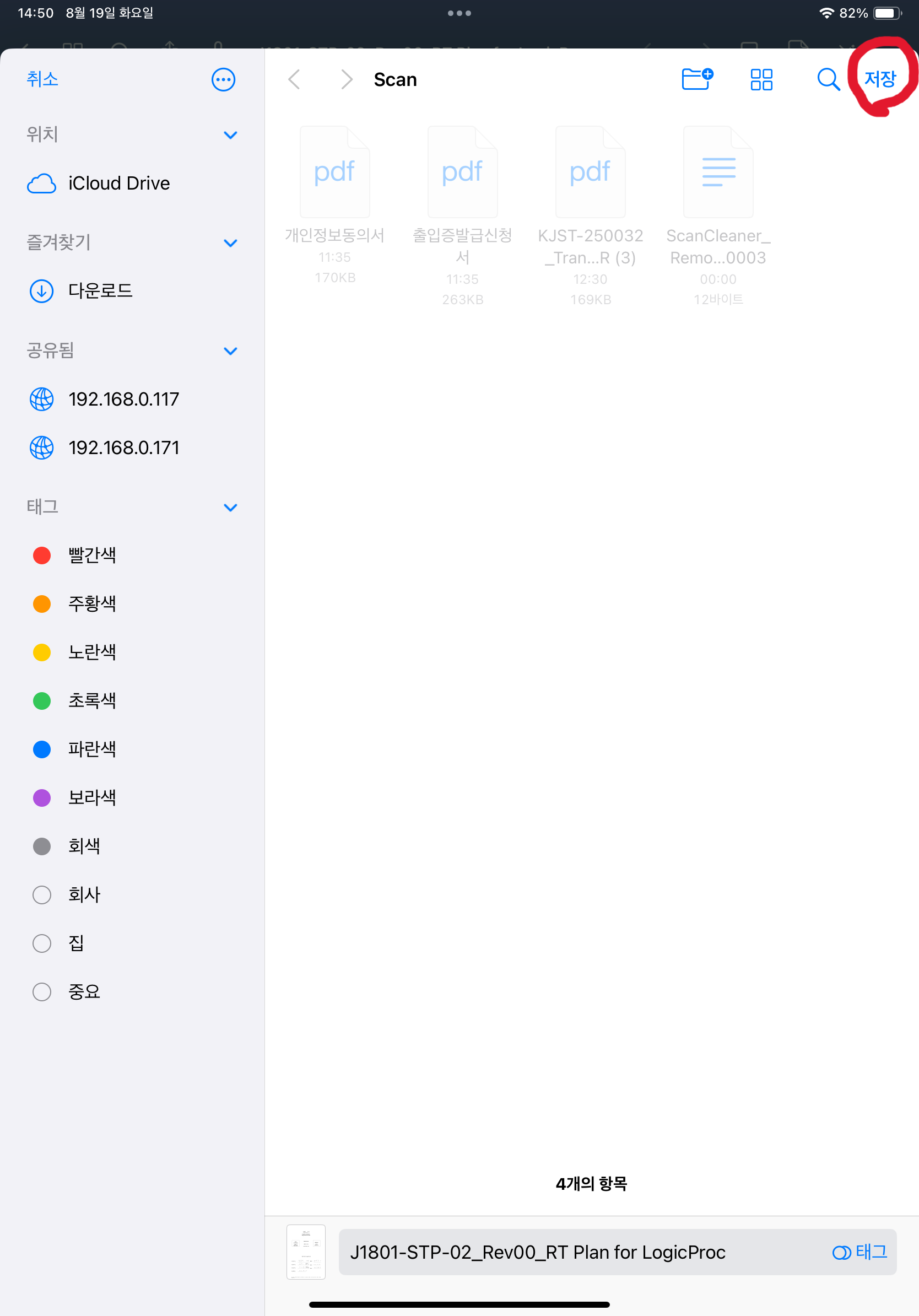The height and width of the screenshot is (1316, 919).
Task: Switch view with the grid icon
Action: [x=761, y=80]
